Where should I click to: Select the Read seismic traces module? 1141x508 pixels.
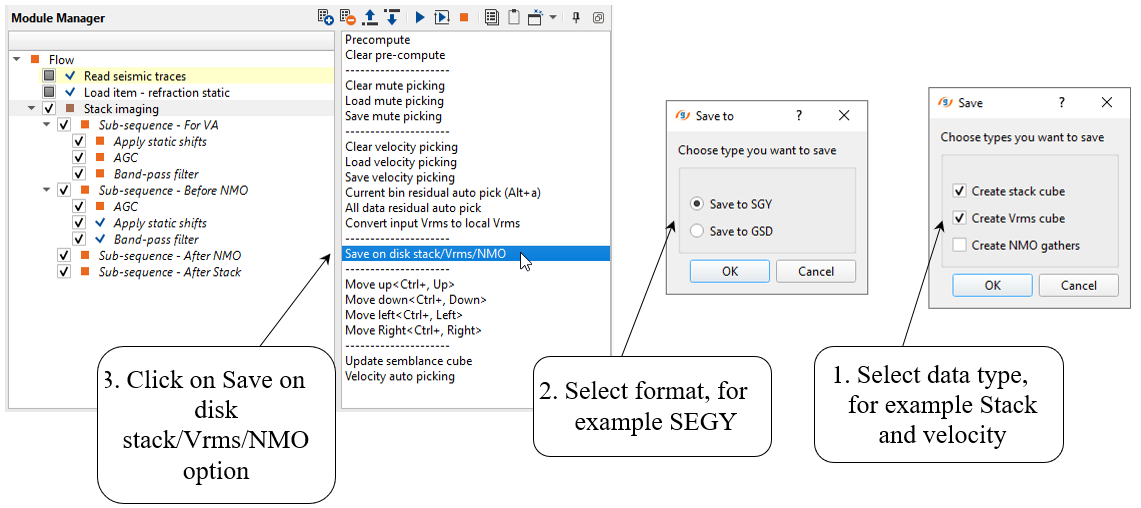point(134,76)
